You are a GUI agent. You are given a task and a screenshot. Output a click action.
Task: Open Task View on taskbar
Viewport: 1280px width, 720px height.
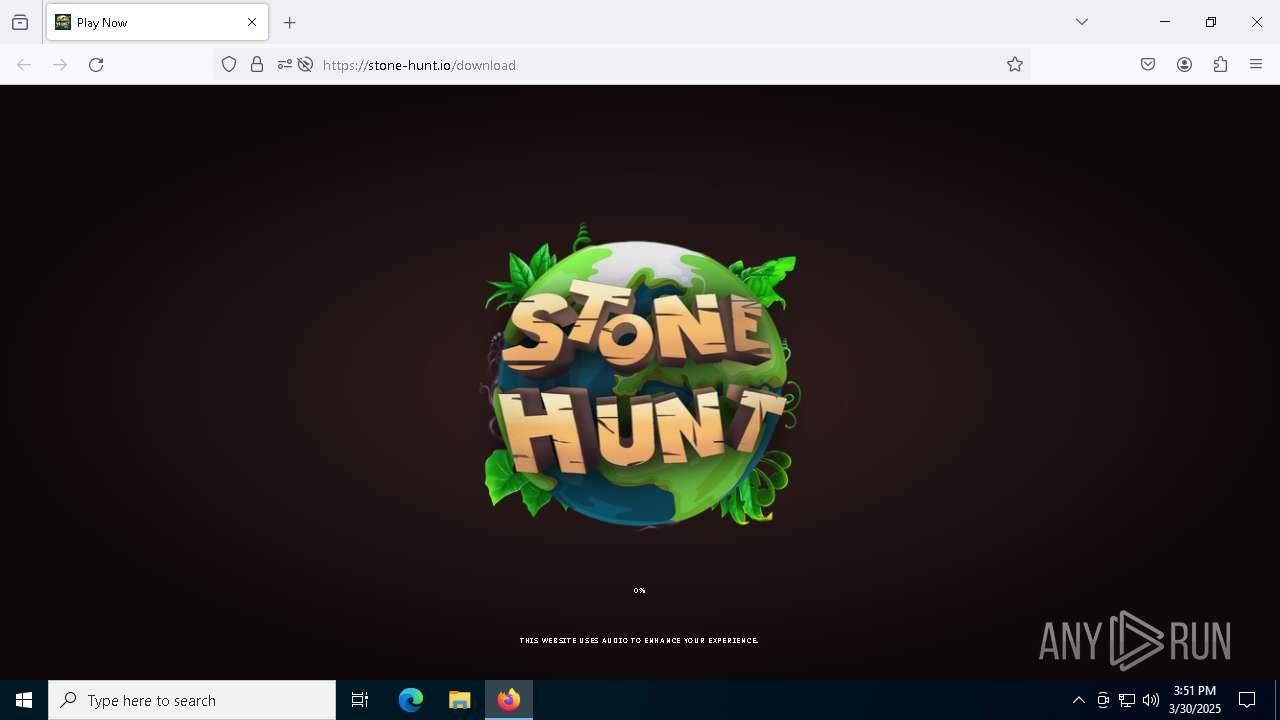(360, 700)
